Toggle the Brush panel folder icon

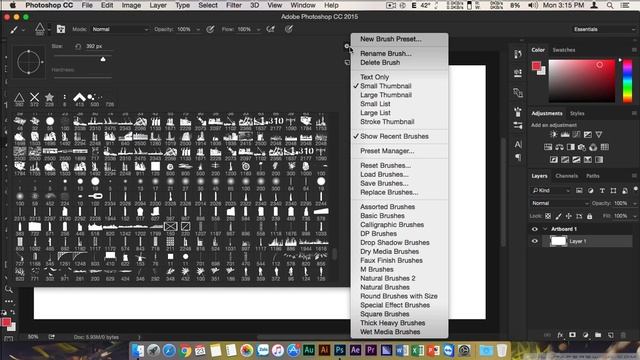tap(61, 29)
